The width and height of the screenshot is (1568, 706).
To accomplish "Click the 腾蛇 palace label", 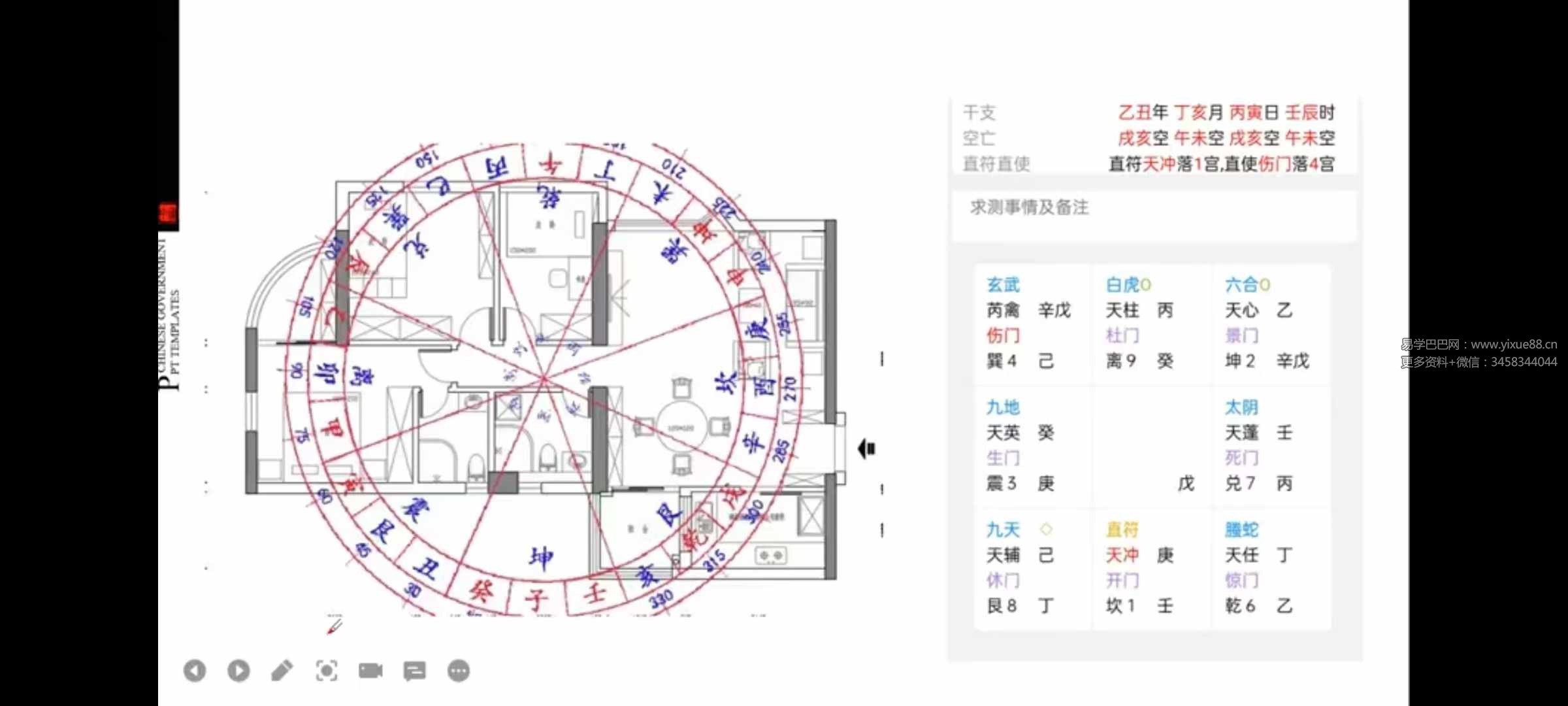I will (1241, 529).
